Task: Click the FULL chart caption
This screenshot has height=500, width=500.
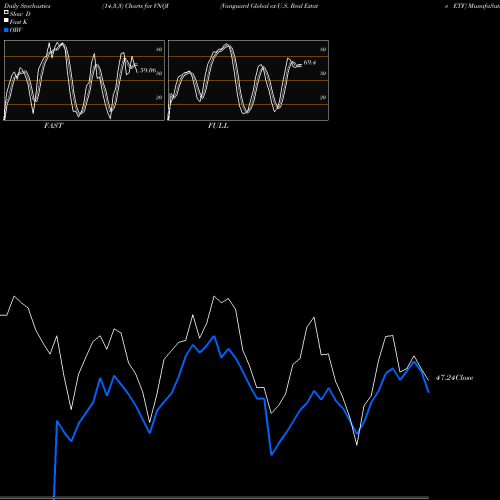Action: 218,126
